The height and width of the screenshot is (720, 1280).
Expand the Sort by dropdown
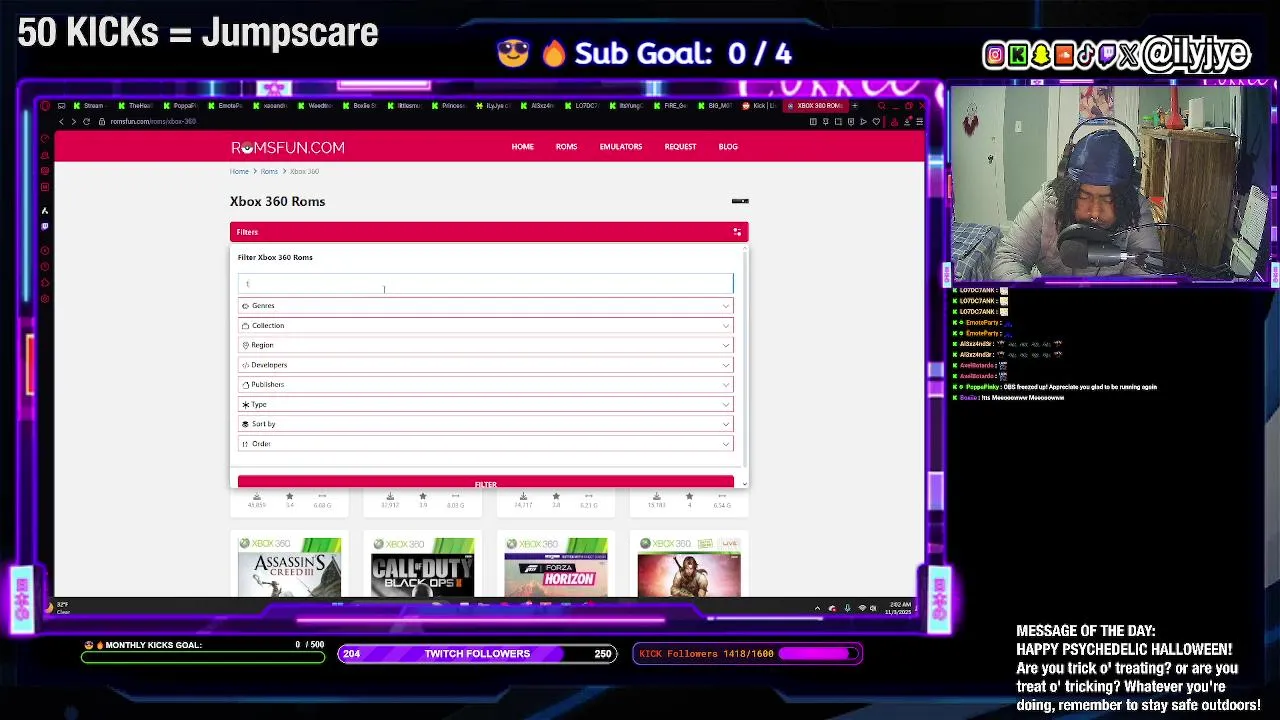485,424
